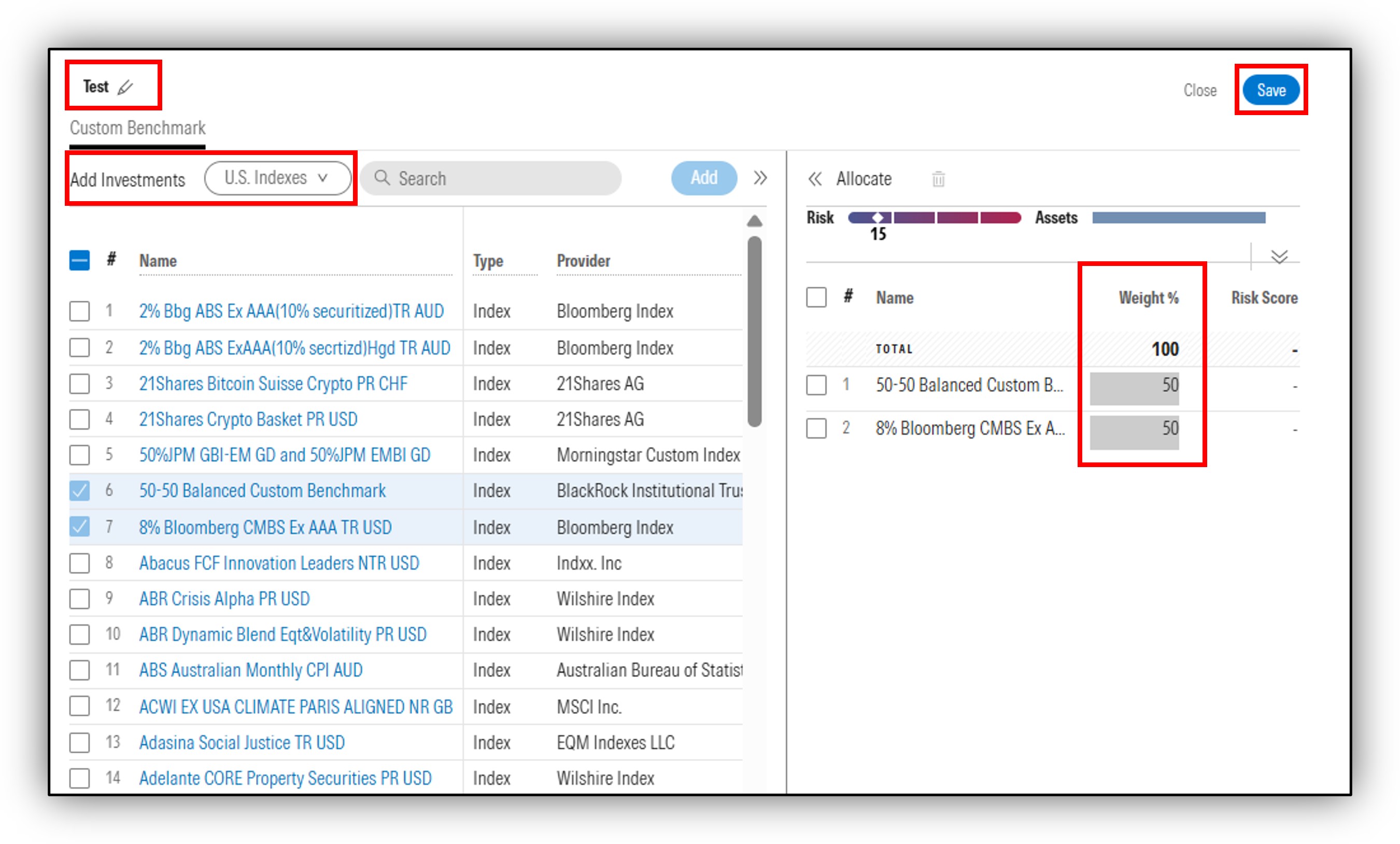Image resolution: width=1400 pixels, height=844 pixels.
Task: Open the ABR Crisis Alpha PR USD link
Action: tap(224, 598)
